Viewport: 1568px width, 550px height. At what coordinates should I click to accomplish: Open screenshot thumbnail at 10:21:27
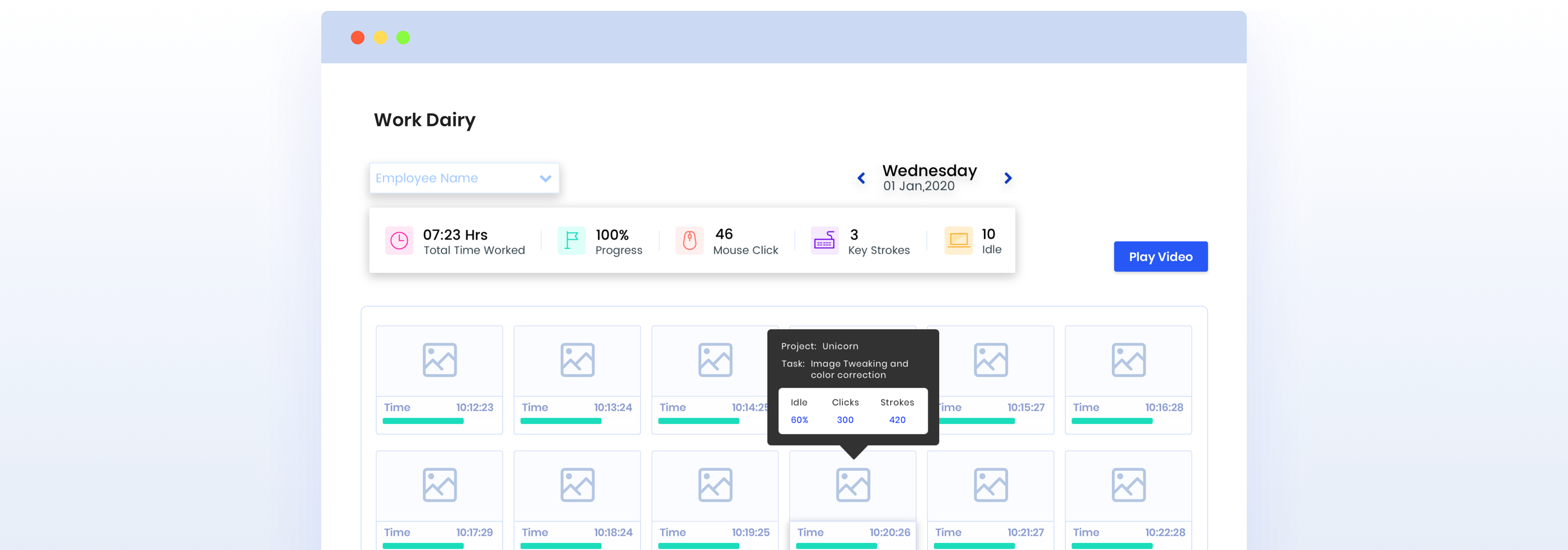(x=990, y=485)
